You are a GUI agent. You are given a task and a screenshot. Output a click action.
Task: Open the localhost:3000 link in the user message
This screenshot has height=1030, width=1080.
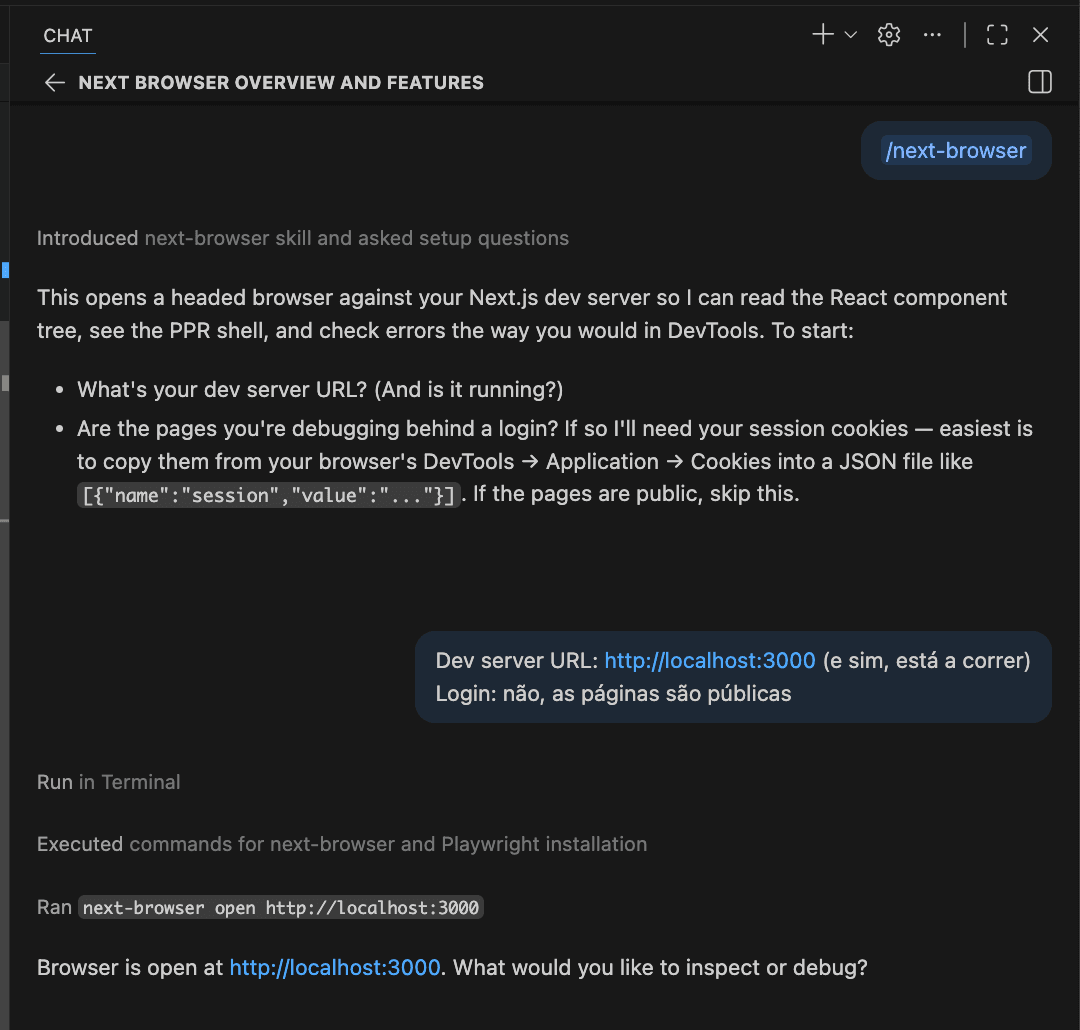click(710, 661)
